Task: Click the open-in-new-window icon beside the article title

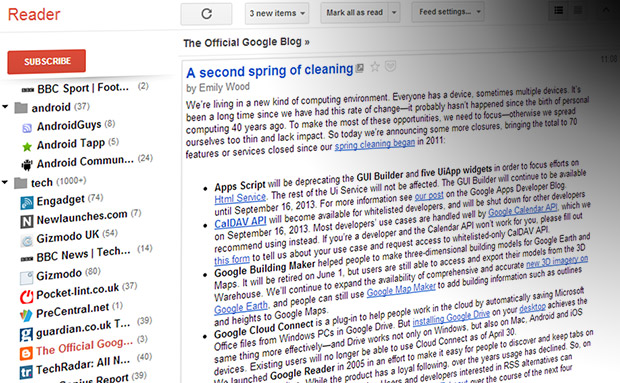Action: 359,68
